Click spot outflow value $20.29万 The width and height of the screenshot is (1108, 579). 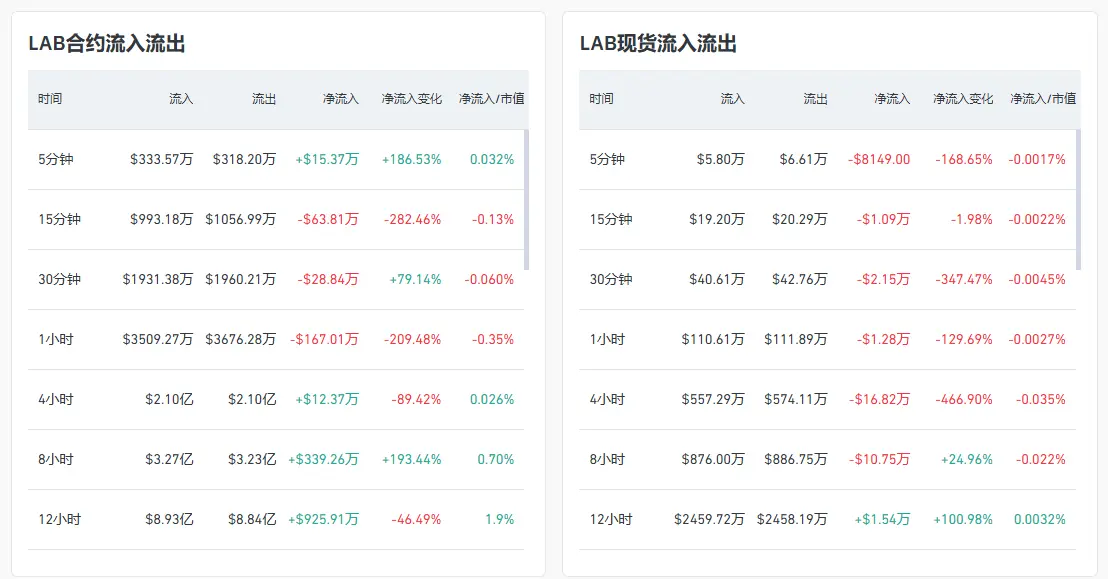click(800, 219)
